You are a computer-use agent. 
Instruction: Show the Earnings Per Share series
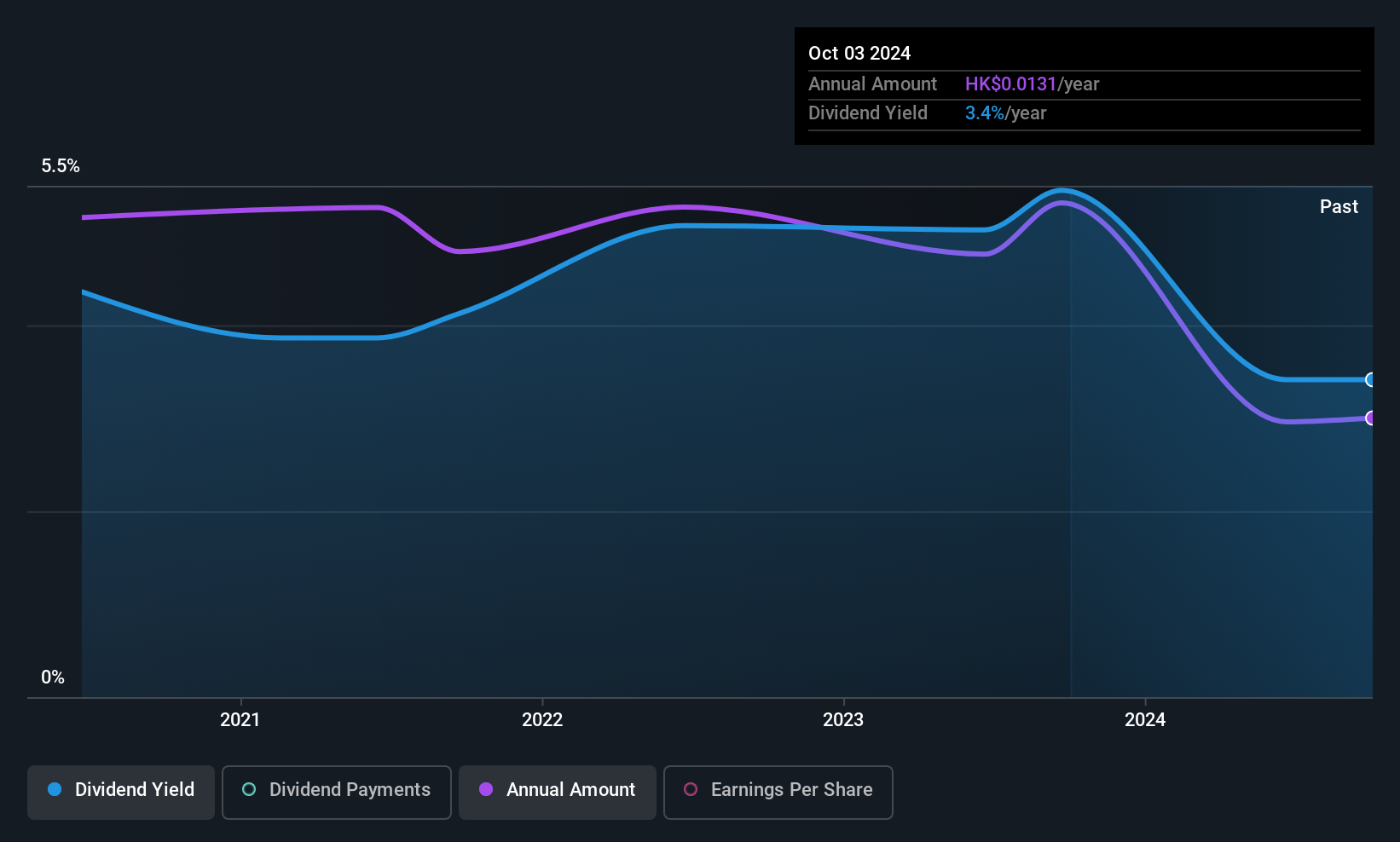(778, 792)
